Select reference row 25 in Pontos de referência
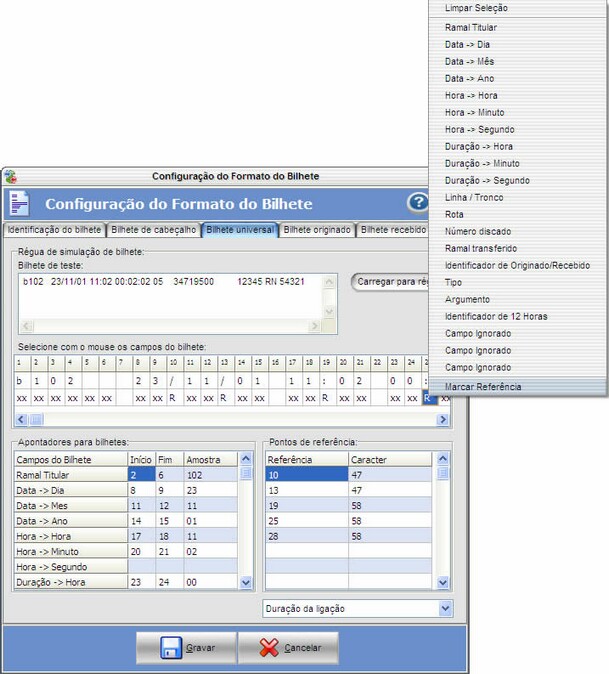This screenshot has width=609, height=674. (x=349, y=521)
